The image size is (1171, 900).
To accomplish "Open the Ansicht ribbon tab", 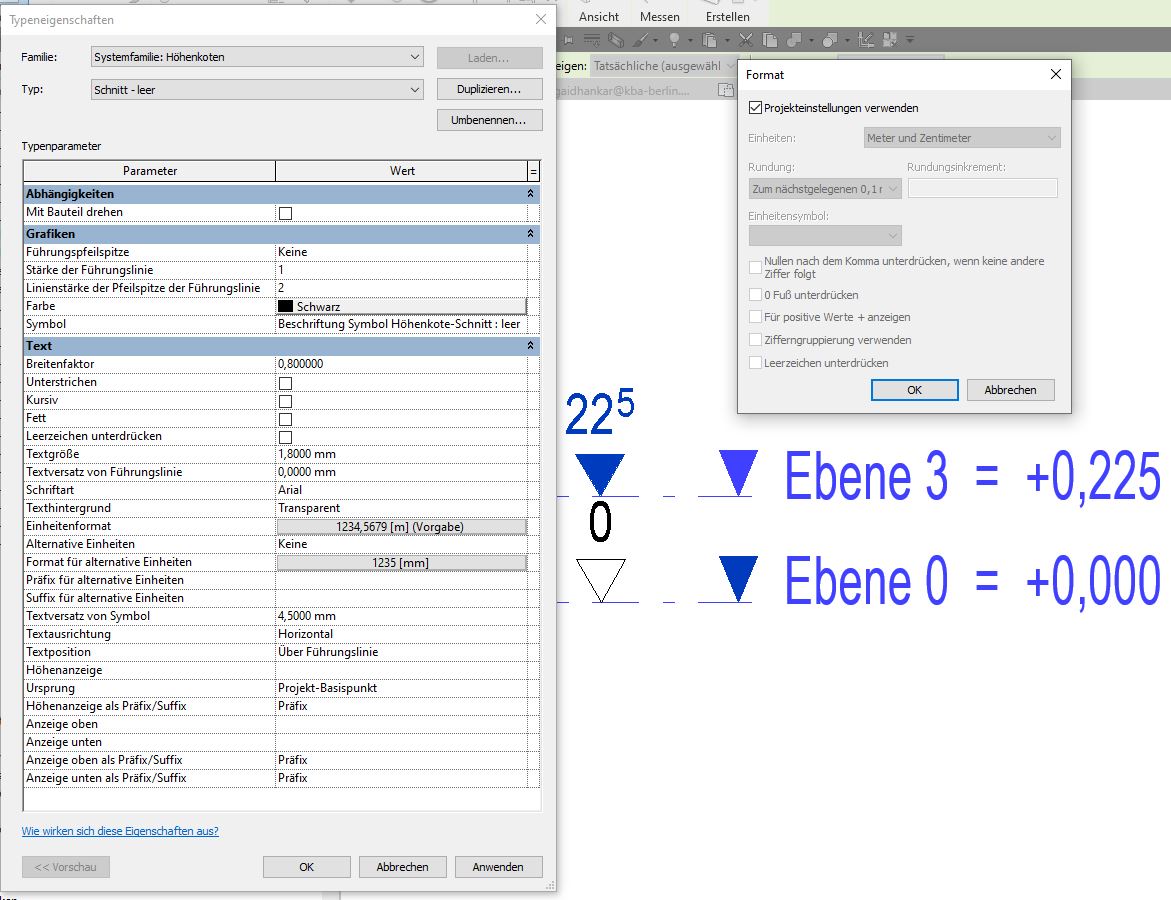I will click(599, 16).
